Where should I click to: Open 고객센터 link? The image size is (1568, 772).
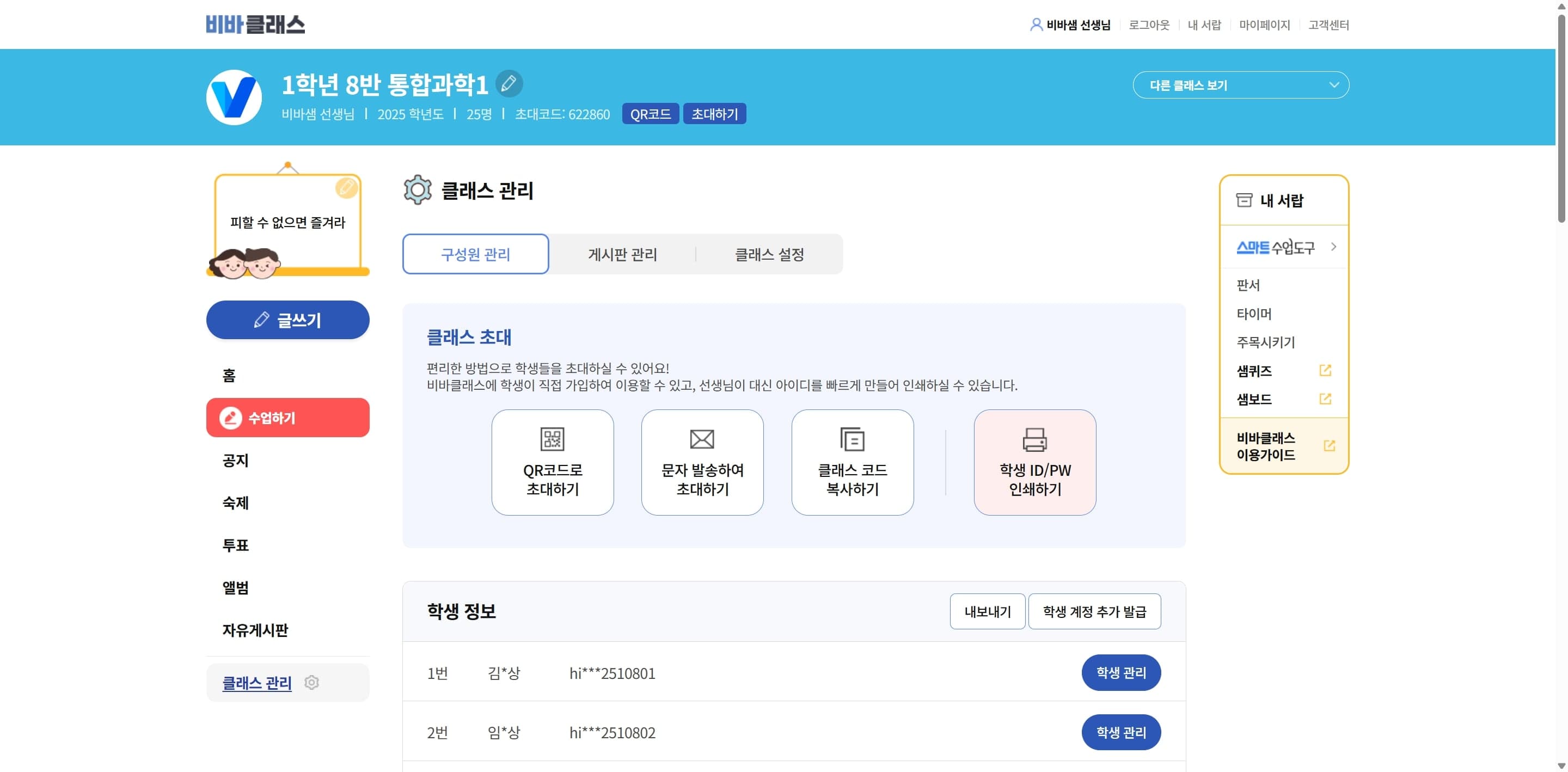pyautogui.click(x=1329, y=25)
